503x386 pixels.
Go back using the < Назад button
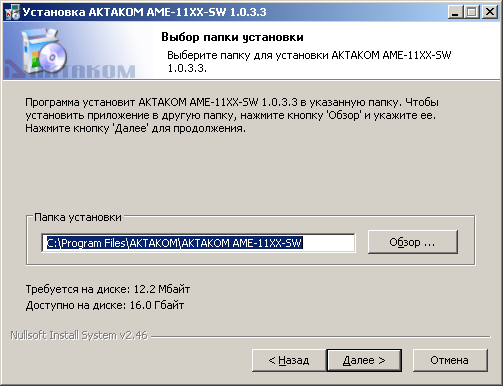click(289, 360)
